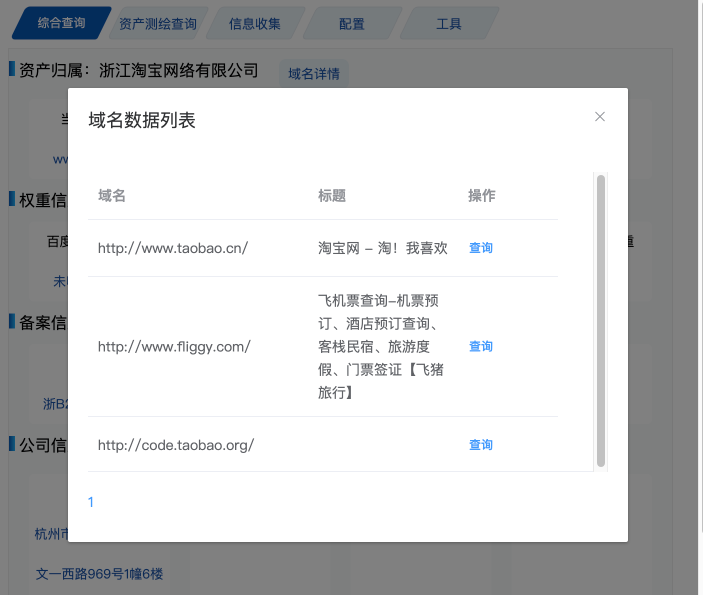The image size is (703, 595).
Task: Click 查询 for code.taobao.org row
Action: coord(481,445)
